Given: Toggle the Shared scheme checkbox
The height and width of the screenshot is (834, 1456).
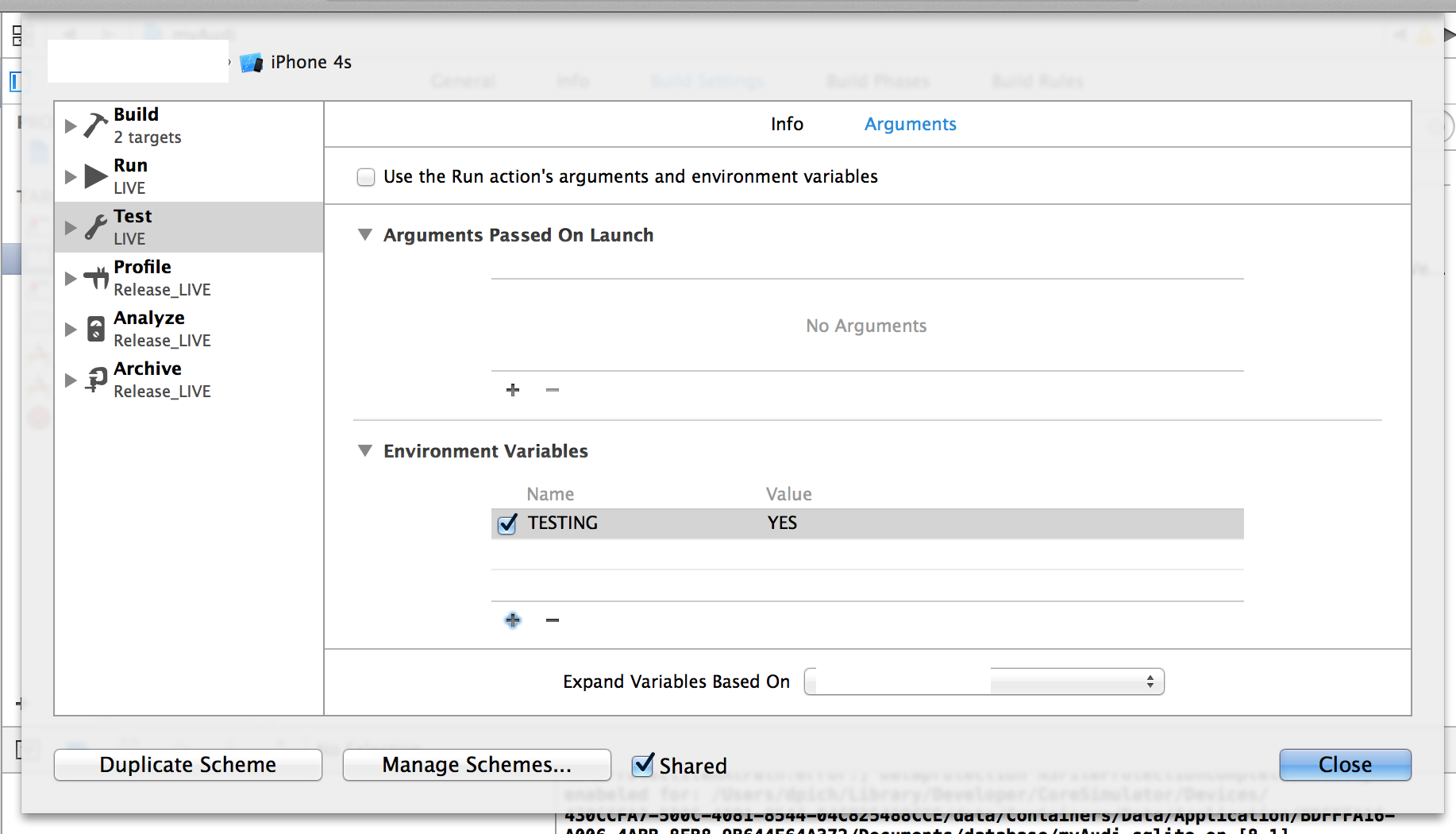Looking at the screenshot, I should 642,765.
